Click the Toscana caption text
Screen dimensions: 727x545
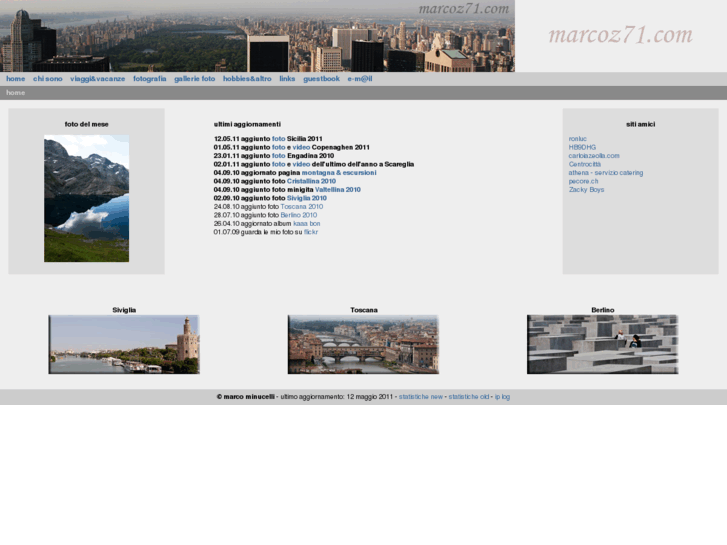364,310
